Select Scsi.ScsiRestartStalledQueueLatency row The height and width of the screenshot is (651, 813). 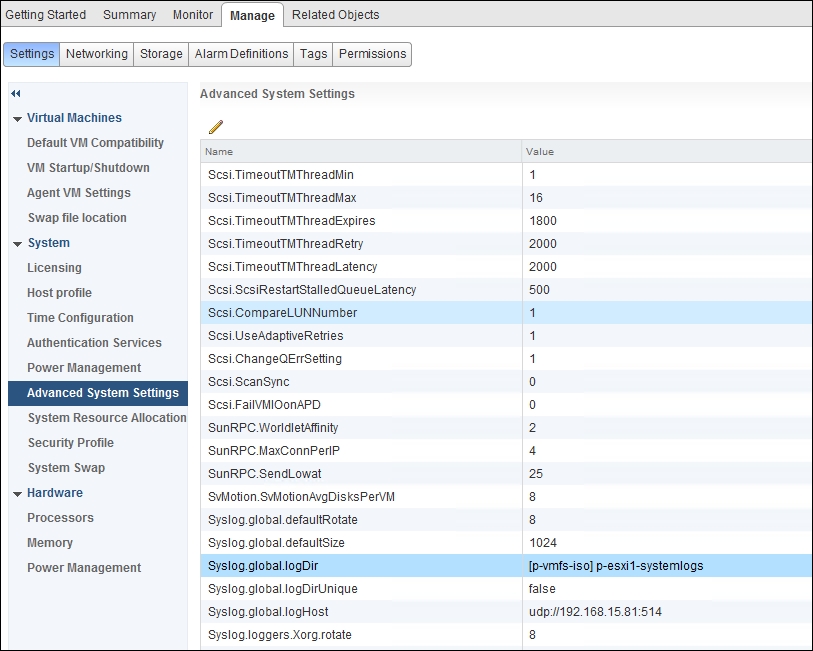click(507, 290)
